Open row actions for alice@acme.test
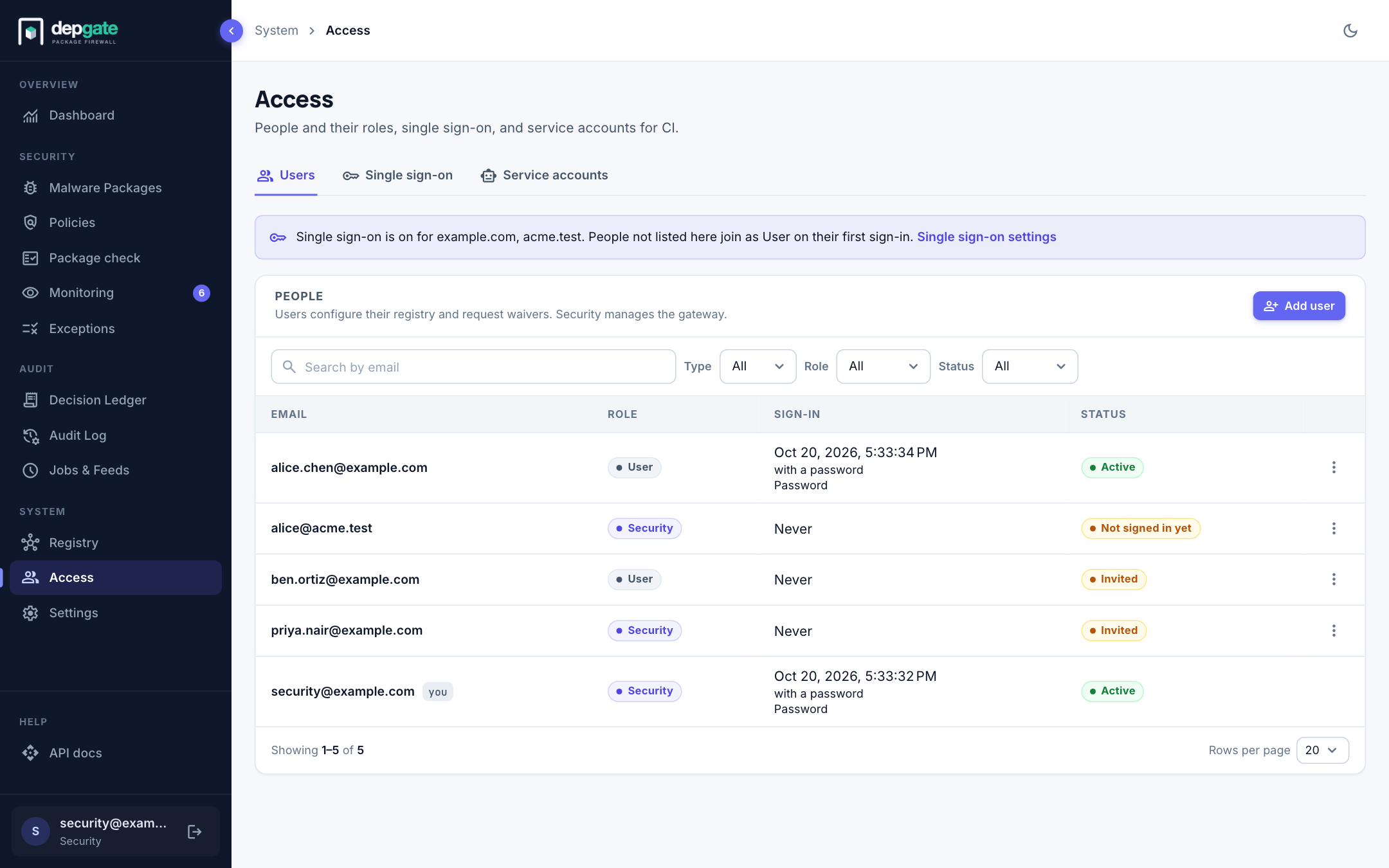The height and width of the screenshot is (868, 1389). 1334,529
